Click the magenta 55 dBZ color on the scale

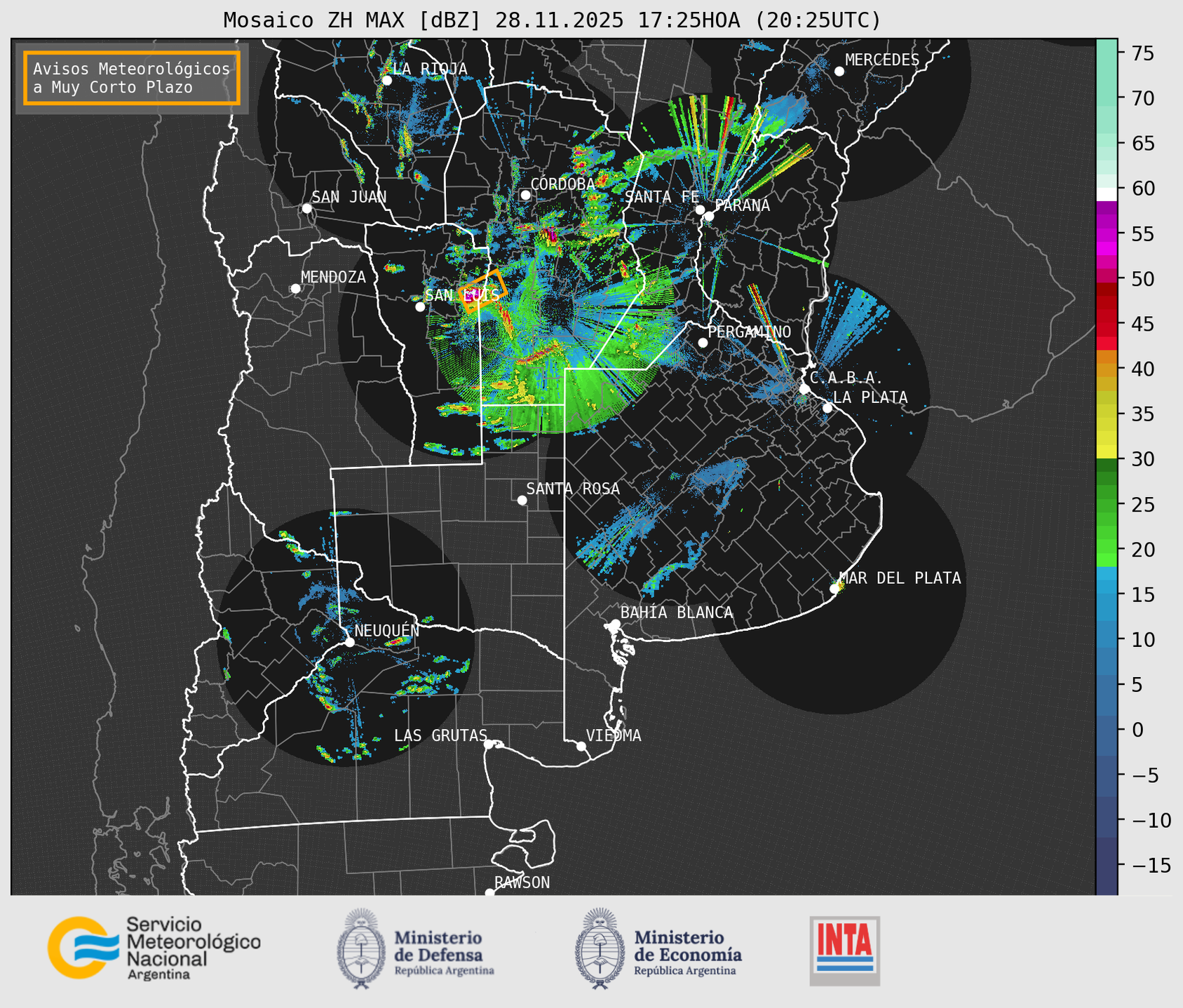(x=1107, y=234)
